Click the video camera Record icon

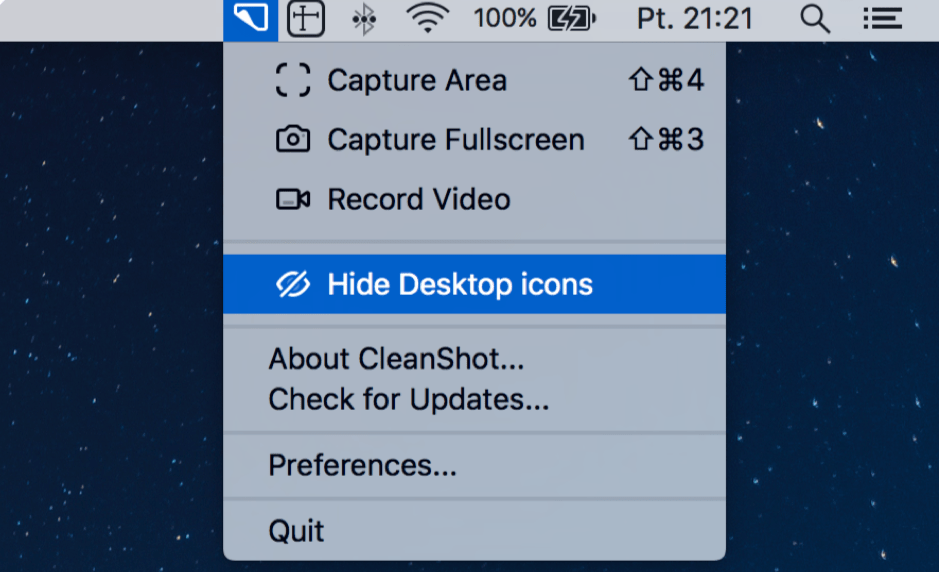(x=293, y=199)
